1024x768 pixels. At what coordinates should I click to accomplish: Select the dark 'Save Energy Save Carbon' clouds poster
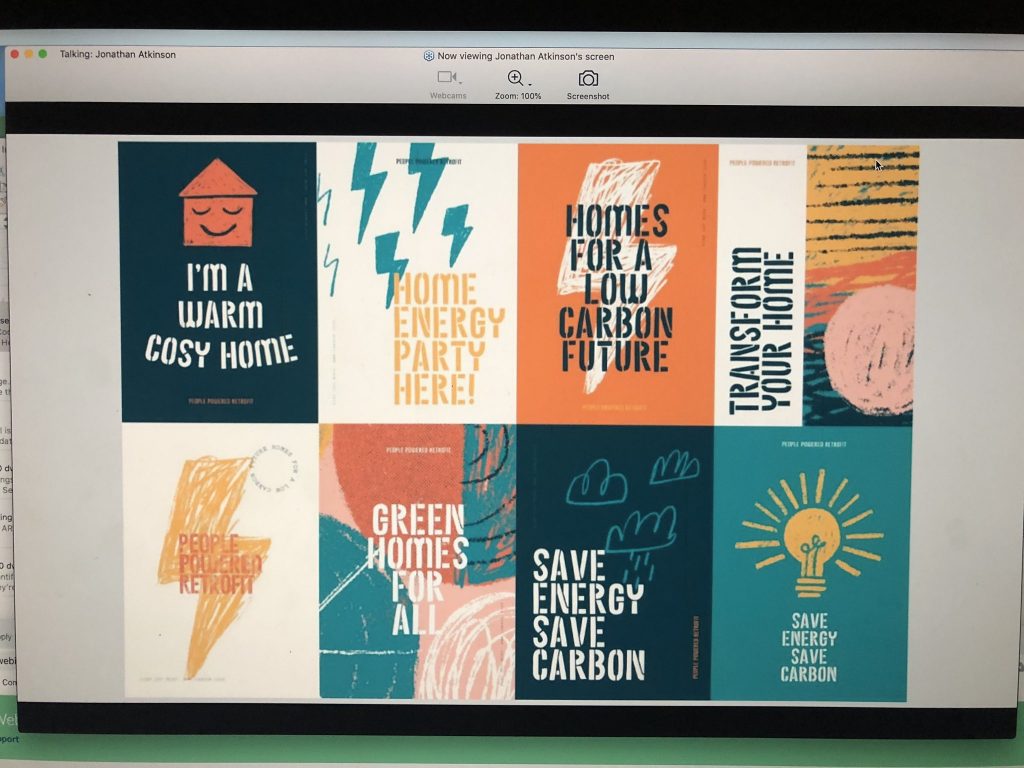pyautogui.click(x=615, y=563)
